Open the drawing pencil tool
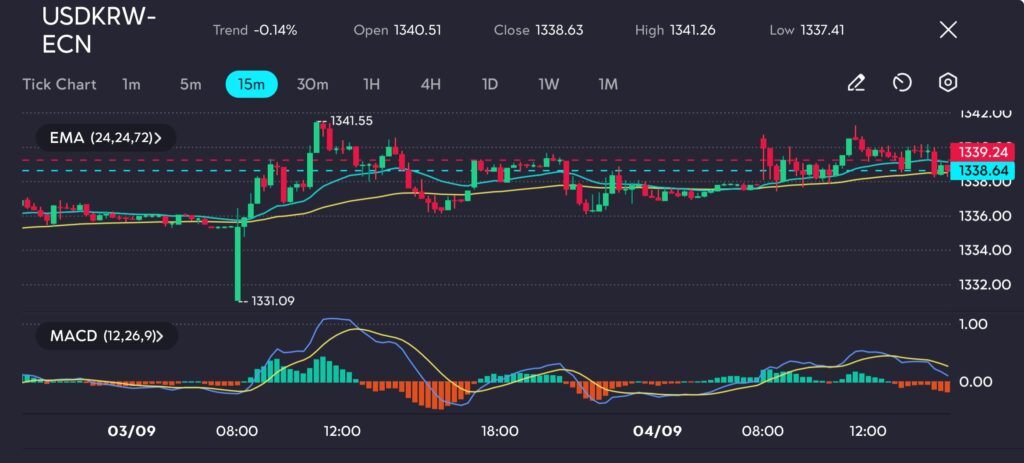1024x463 pixels. tap(856, 83)
